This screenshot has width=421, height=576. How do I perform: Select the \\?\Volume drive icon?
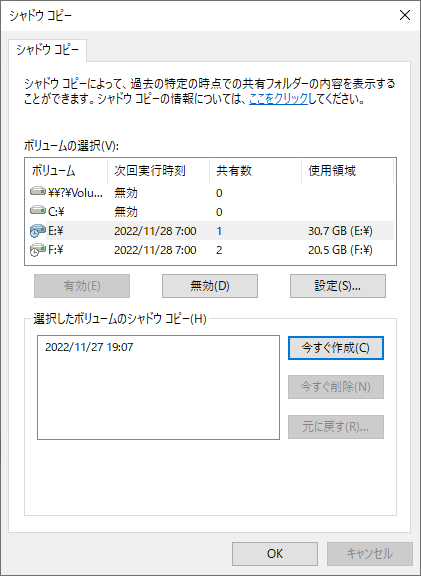(38, 192)
